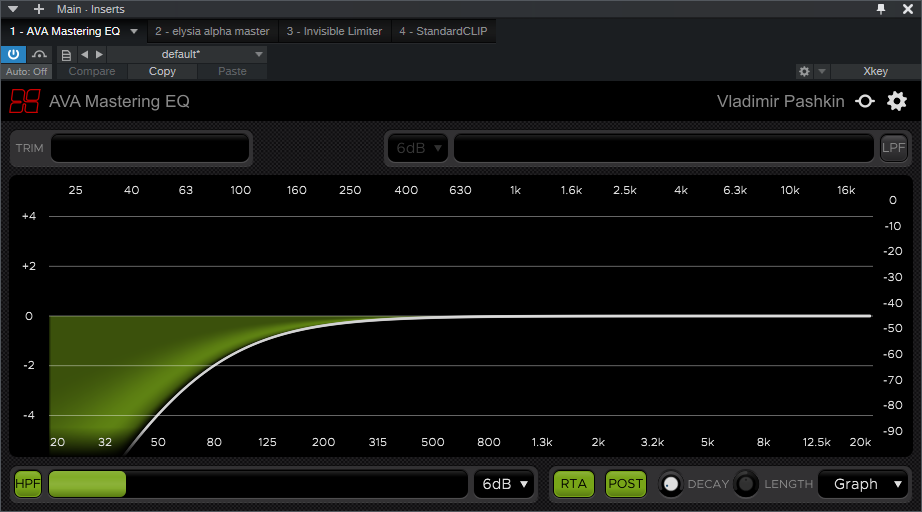
Task: Toggle the RTA analyzer button
Action: pos(573,484)
